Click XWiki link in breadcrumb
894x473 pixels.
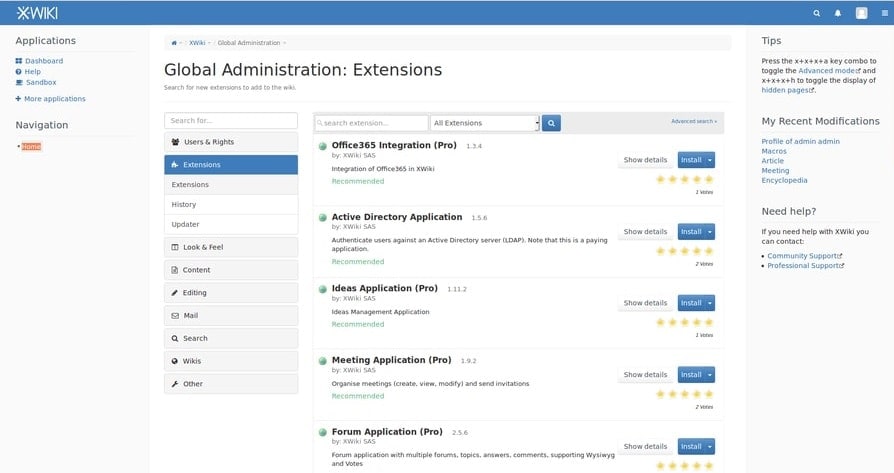point(197,43)
